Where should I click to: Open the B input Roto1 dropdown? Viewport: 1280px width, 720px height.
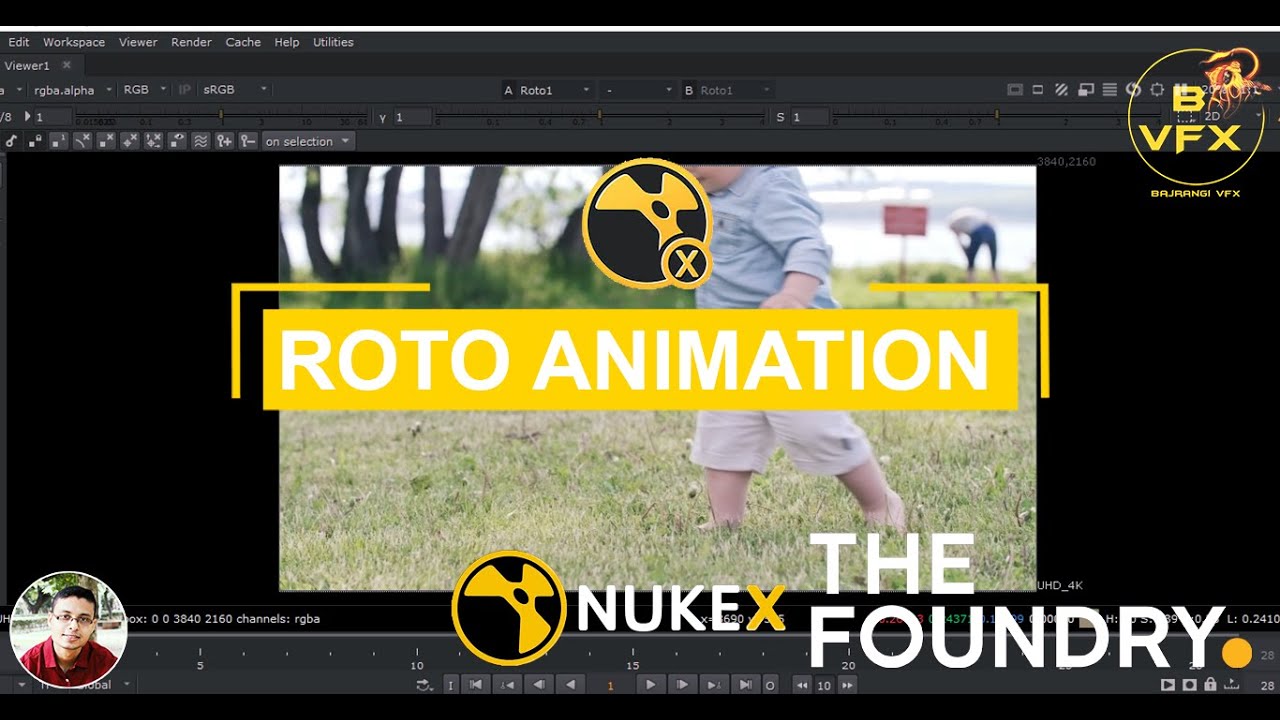pyautogui.click(x=727, y=90)
